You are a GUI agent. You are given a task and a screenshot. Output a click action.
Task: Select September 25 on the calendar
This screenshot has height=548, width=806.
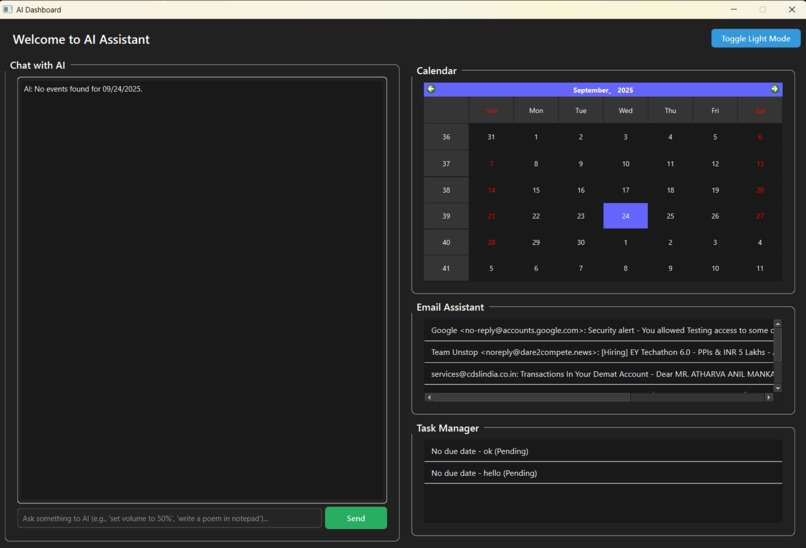670,216
